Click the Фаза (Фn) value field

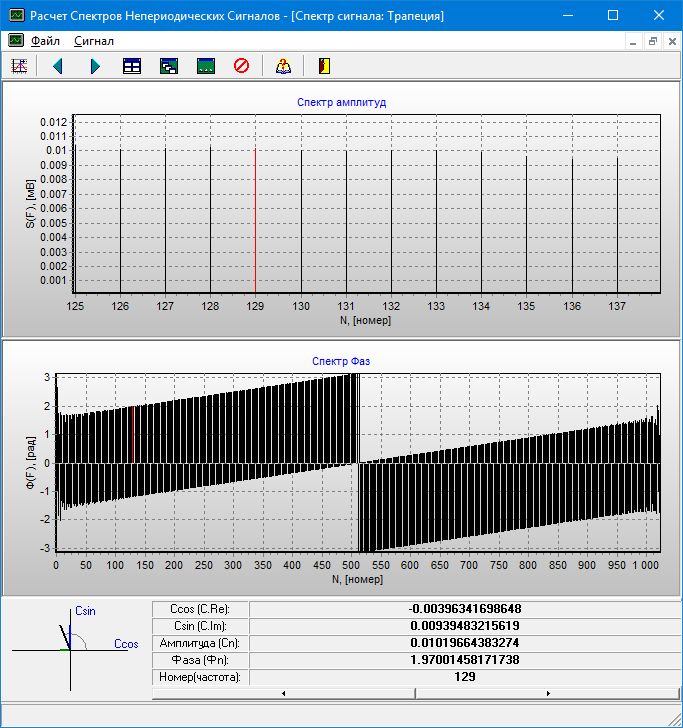(463, 659)
